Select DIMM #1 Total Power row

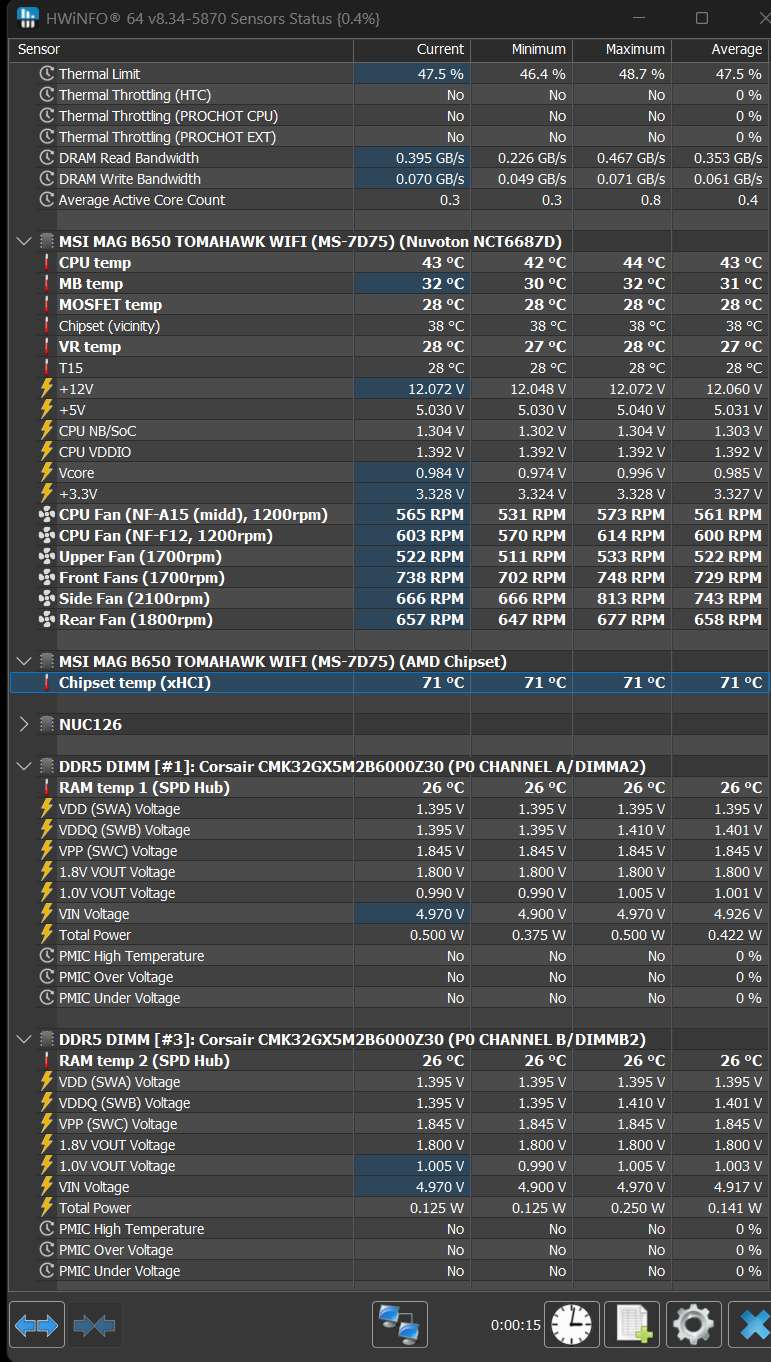pyautogui.click(x=389, y=935)
